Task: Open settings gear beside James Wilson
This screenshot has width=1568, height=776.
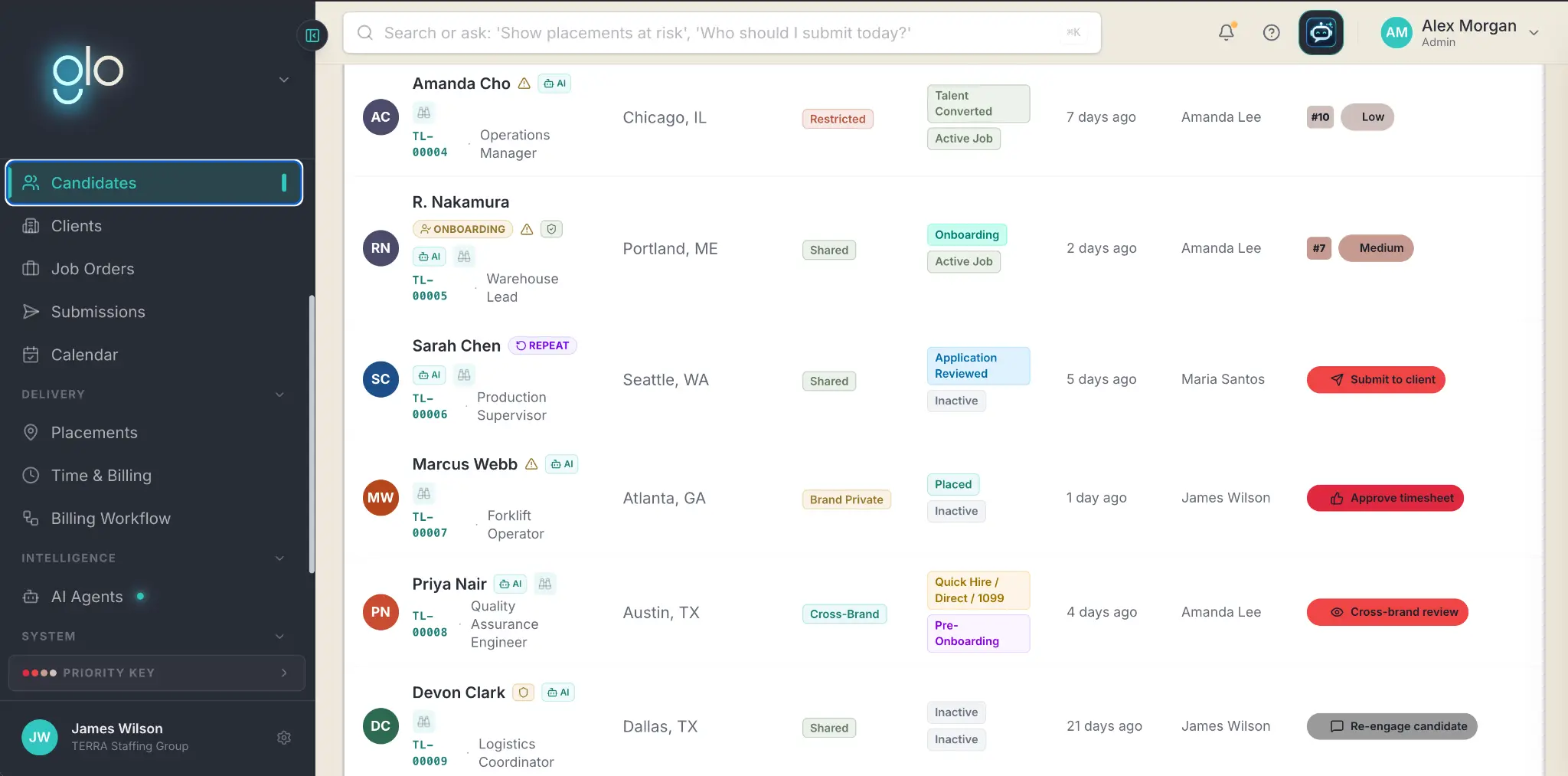Action: coord(284,737)
